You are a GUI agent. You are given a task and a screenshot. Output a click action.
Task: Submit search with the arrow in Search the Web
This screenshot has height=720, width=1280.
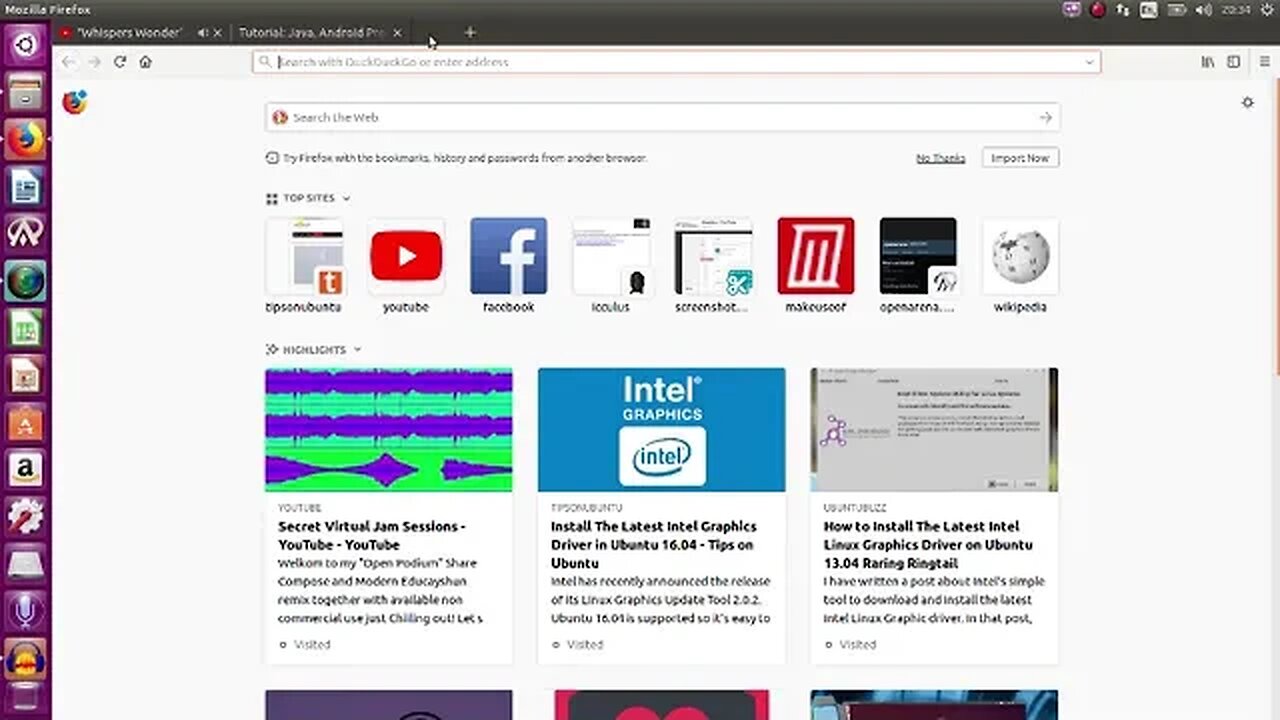tap(1045, 117)
